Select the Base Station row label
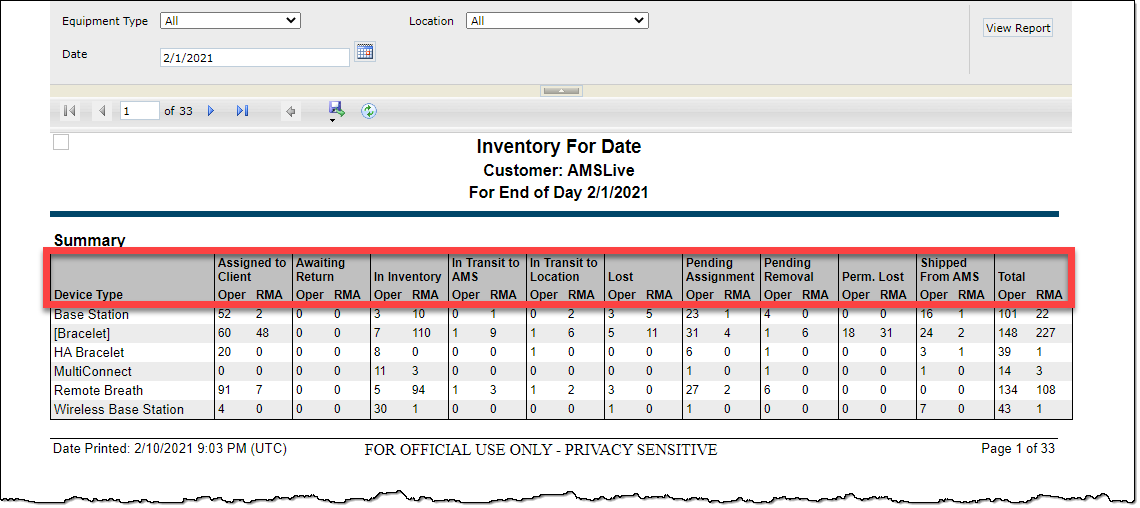 91,315
